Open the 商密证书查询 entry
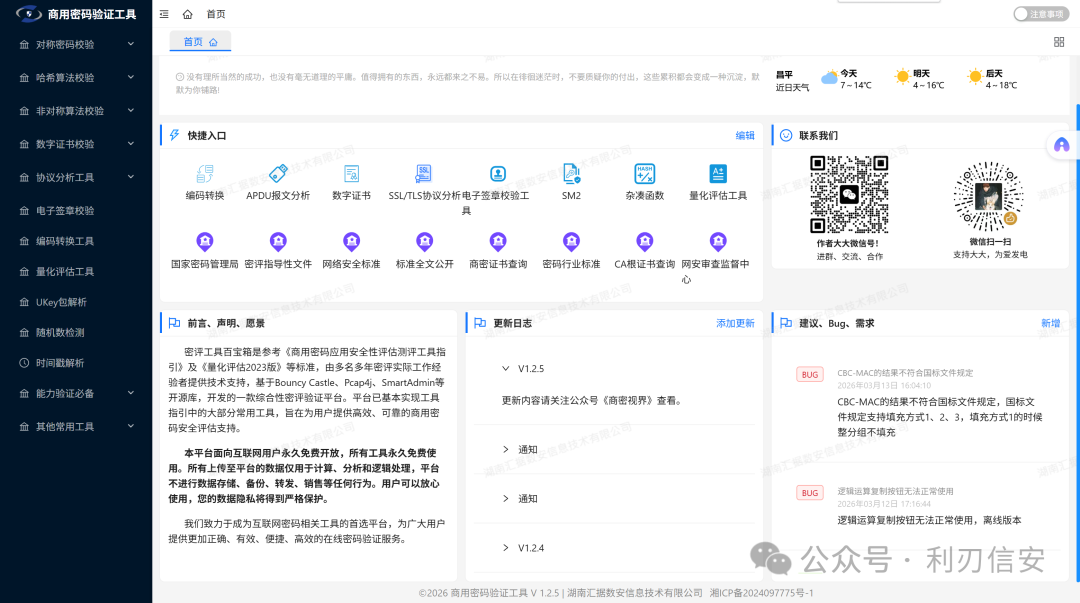The height and width of the screenshot is (603, 1080). click(497, 246)
